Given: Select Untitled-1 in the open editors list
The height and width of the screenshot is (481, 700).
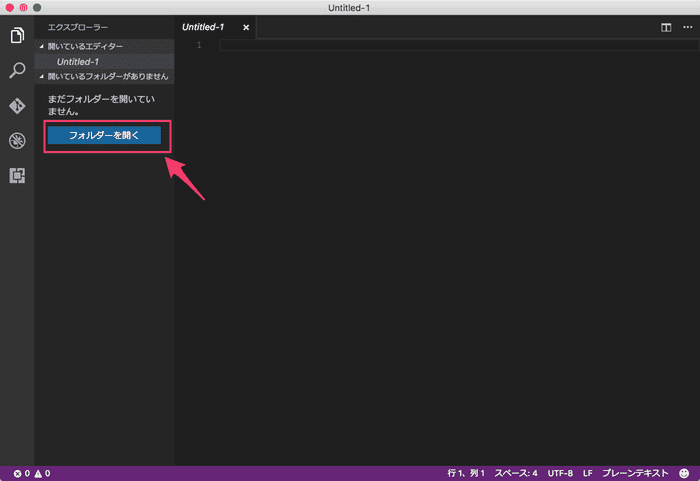Looking at the screenshot, I should point(78,61).
